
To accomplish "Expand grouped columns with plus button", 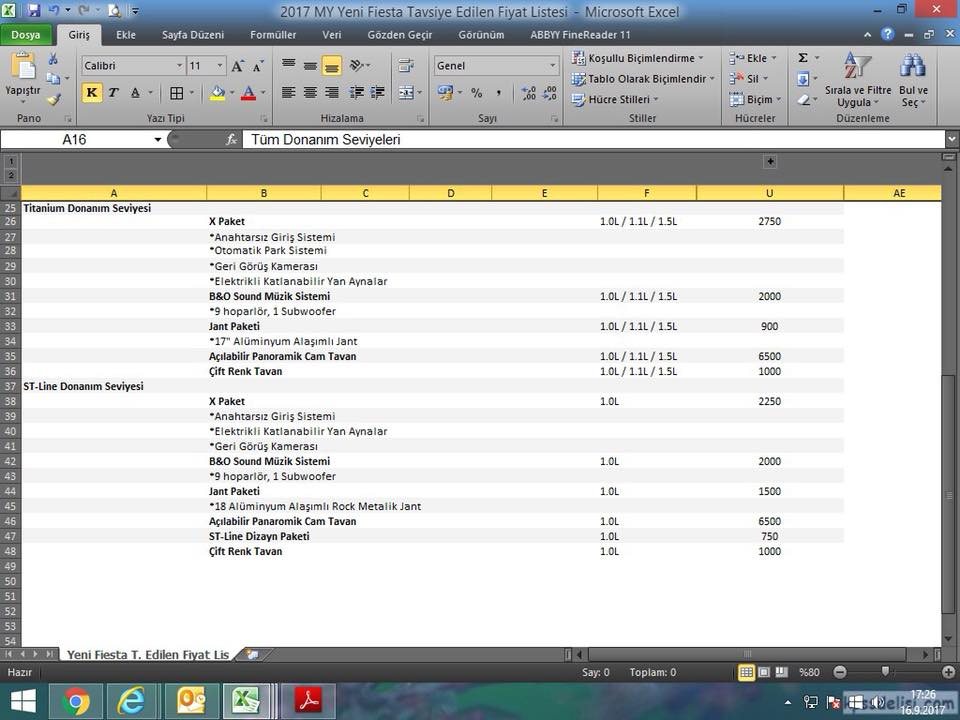I will click(x=770, y=162).
